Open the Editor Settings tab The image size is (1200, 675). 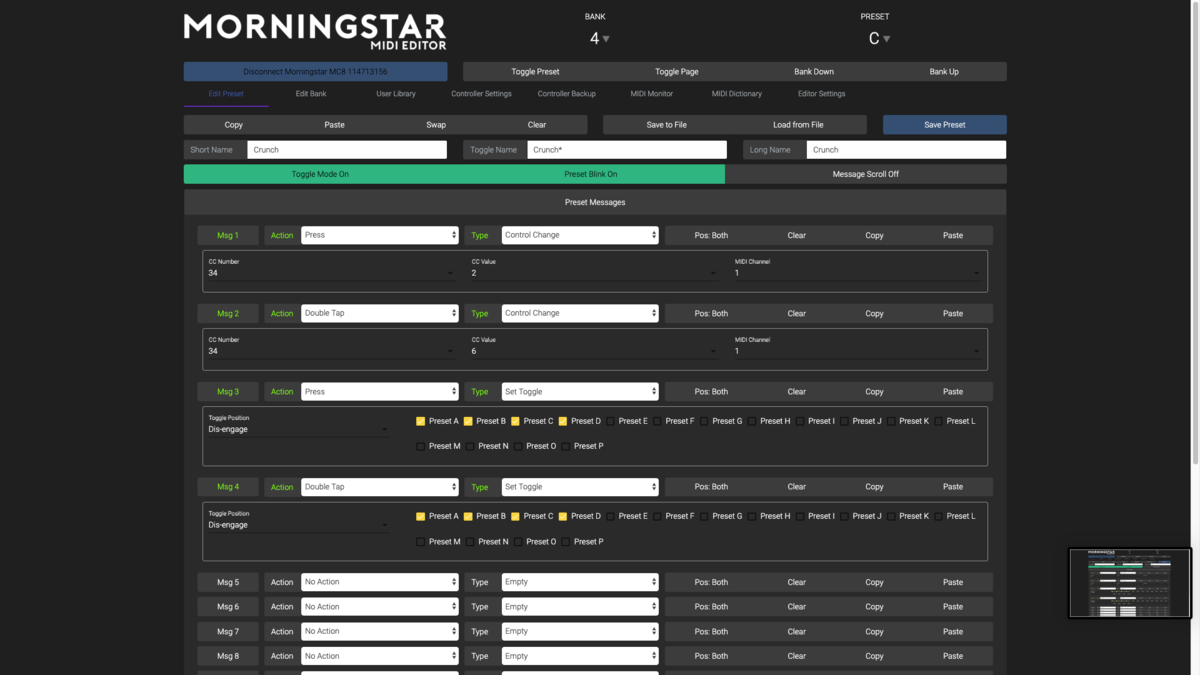coord(821,94)
